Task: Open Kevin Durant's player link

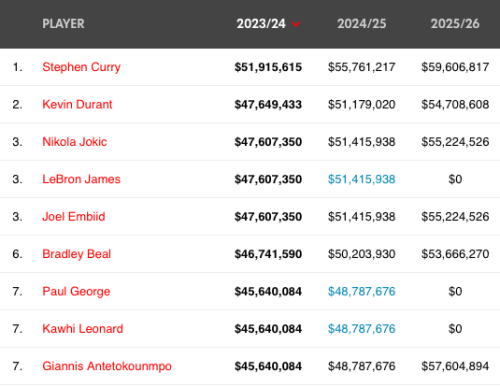Action: pos(77,104)
